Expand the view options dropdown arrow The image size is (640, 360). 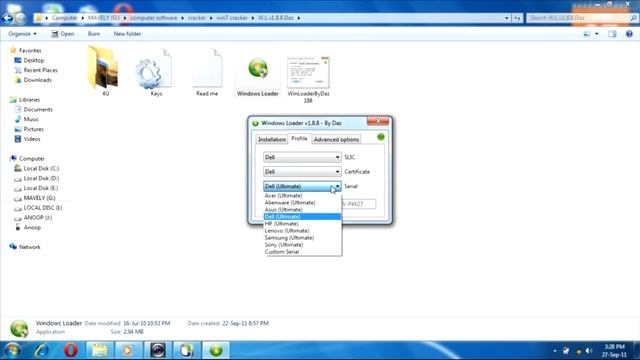pos(597,34)
